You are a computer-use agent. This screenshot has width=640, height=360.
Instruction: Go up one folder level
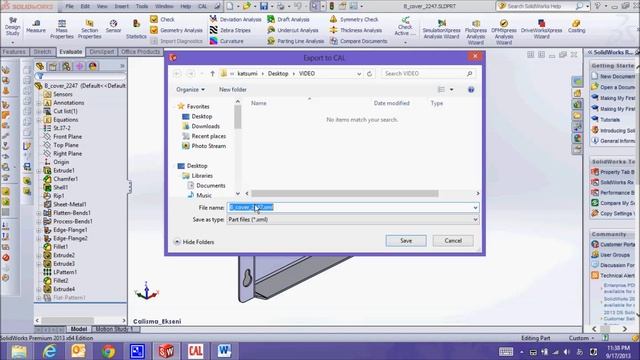pos(212,73)
